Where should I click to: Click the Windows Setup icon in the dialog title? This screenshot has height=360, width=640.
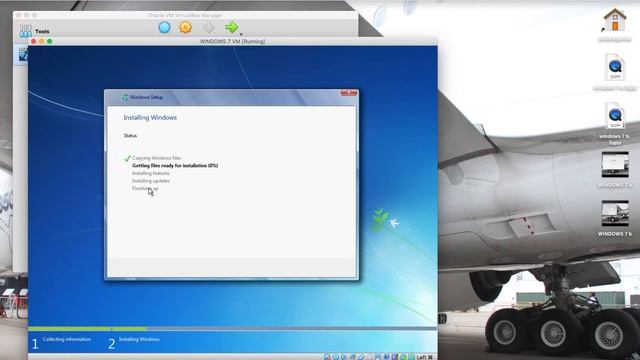point(125,97)
